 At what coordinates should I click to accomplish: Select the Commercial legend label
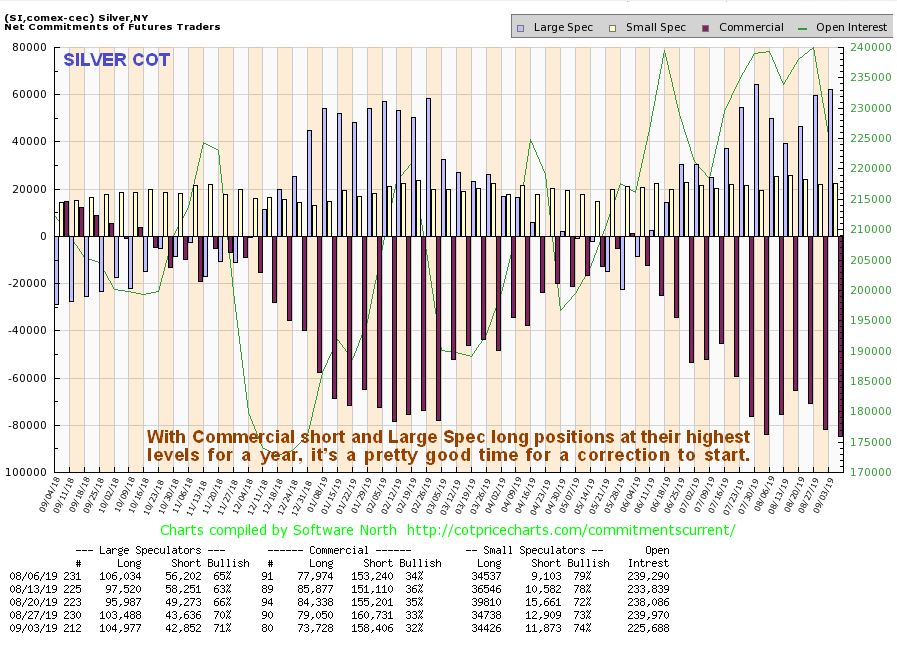[x=751, y=27]
